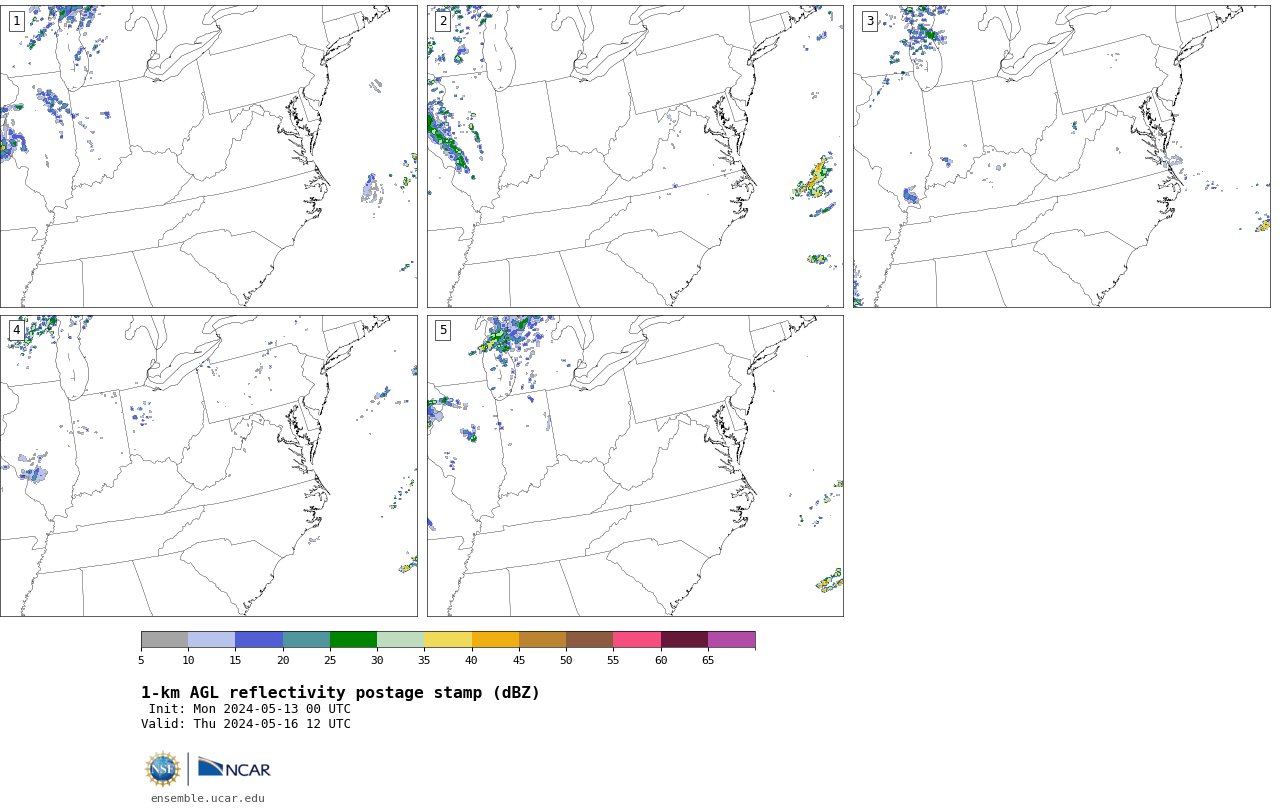Open ensemble member 5 reflectivity map
The width and height of the screenshot is (1280, 809).
point(635,466)
